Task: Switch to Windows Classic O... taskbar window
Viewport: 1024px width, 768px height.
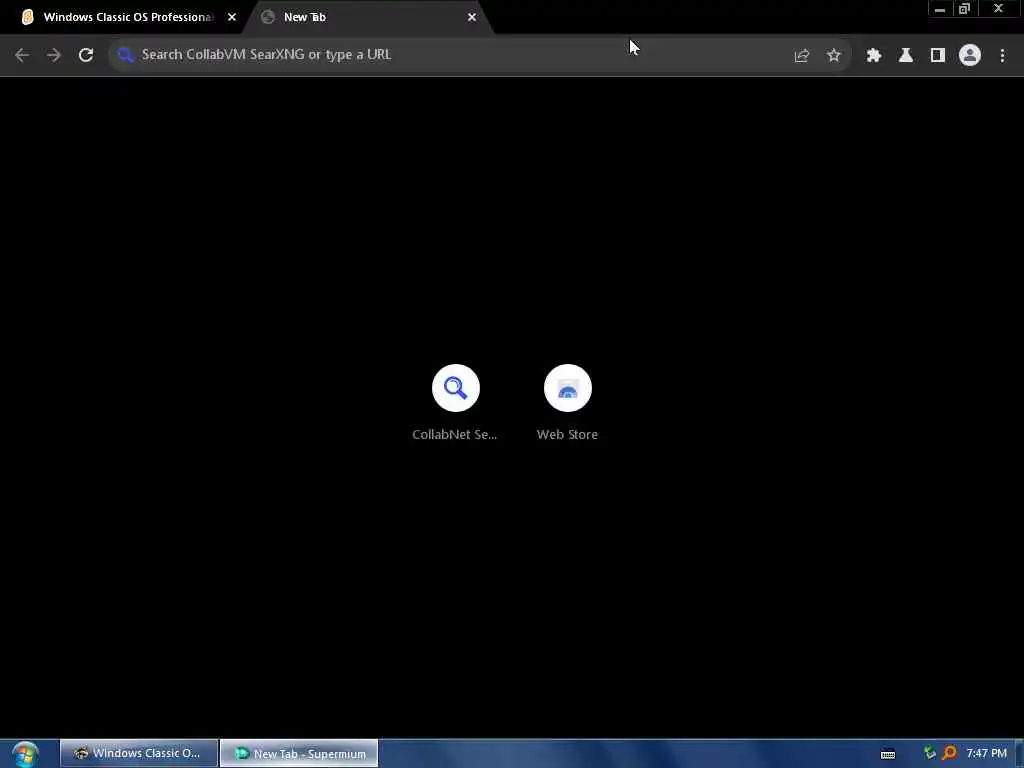Action: [x=138, y=754]
